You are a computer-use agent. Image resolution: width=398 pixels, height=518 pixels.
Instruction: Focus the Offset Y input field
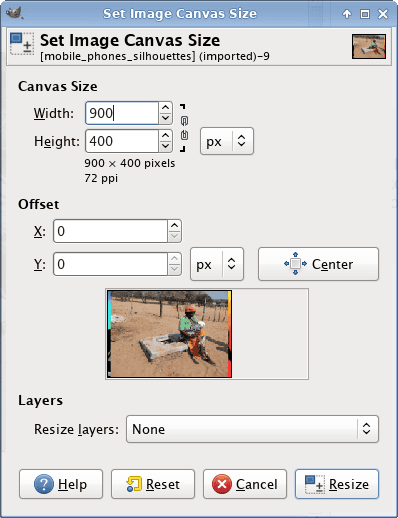[110, 264]
